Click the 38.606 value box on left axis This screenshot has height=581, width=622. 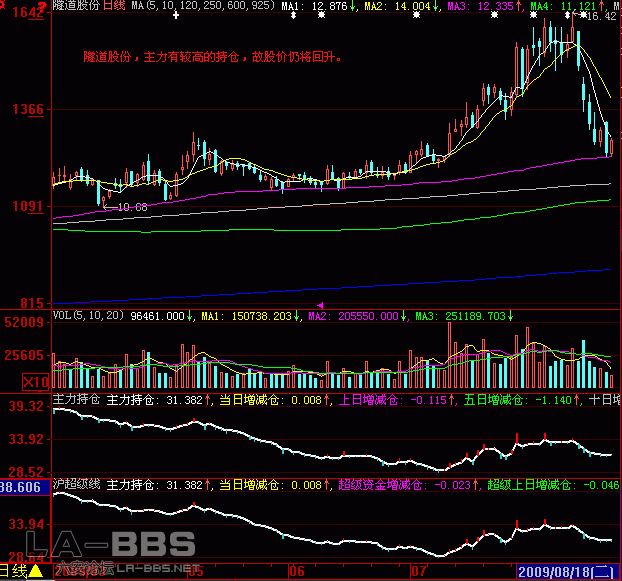tap(22, 487)
